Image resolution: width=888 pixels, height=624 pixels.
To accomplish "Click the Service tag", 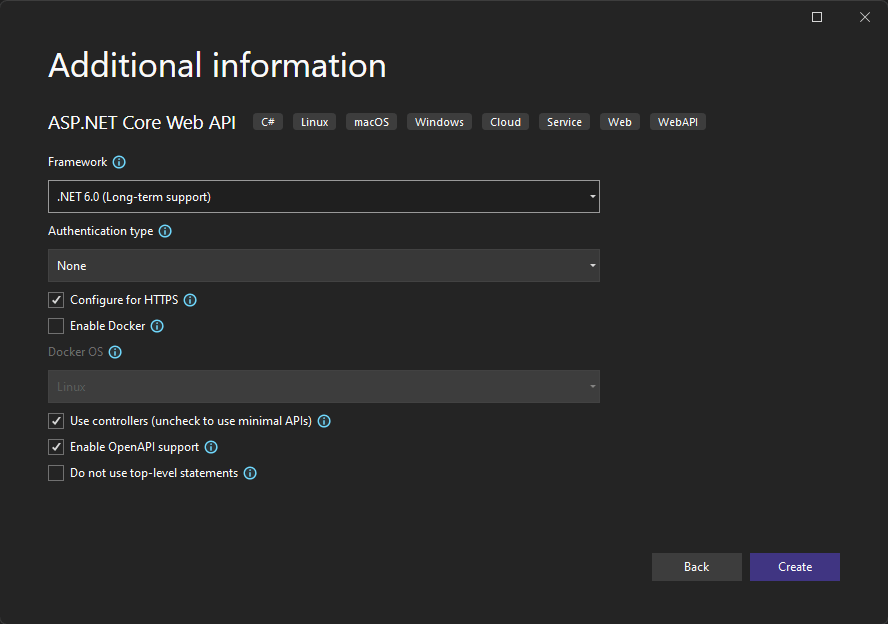I will coord(564,122).
